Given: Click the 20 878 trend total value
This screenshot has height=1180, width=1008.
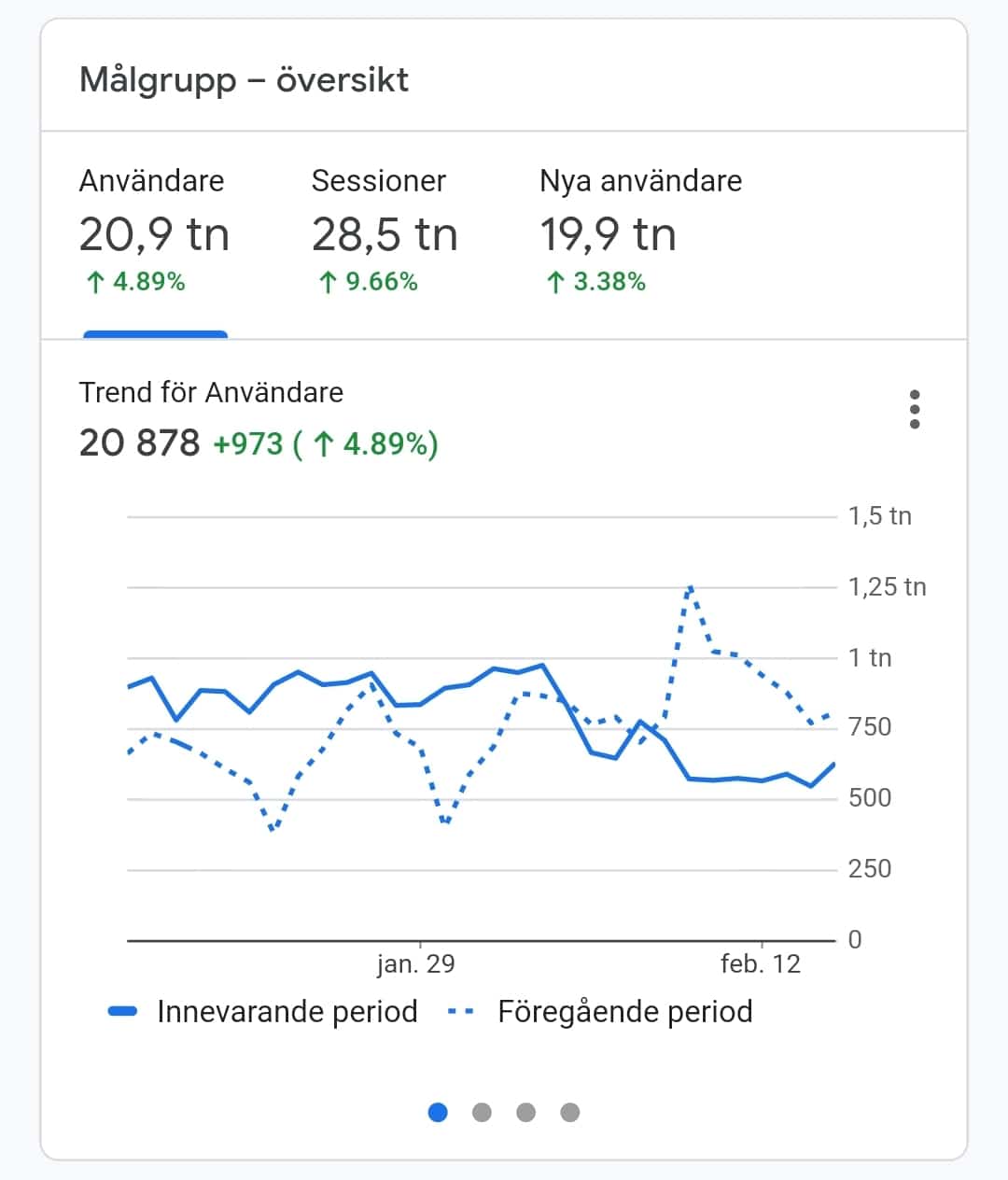Looking at the screenshot, I should [140, 442].
